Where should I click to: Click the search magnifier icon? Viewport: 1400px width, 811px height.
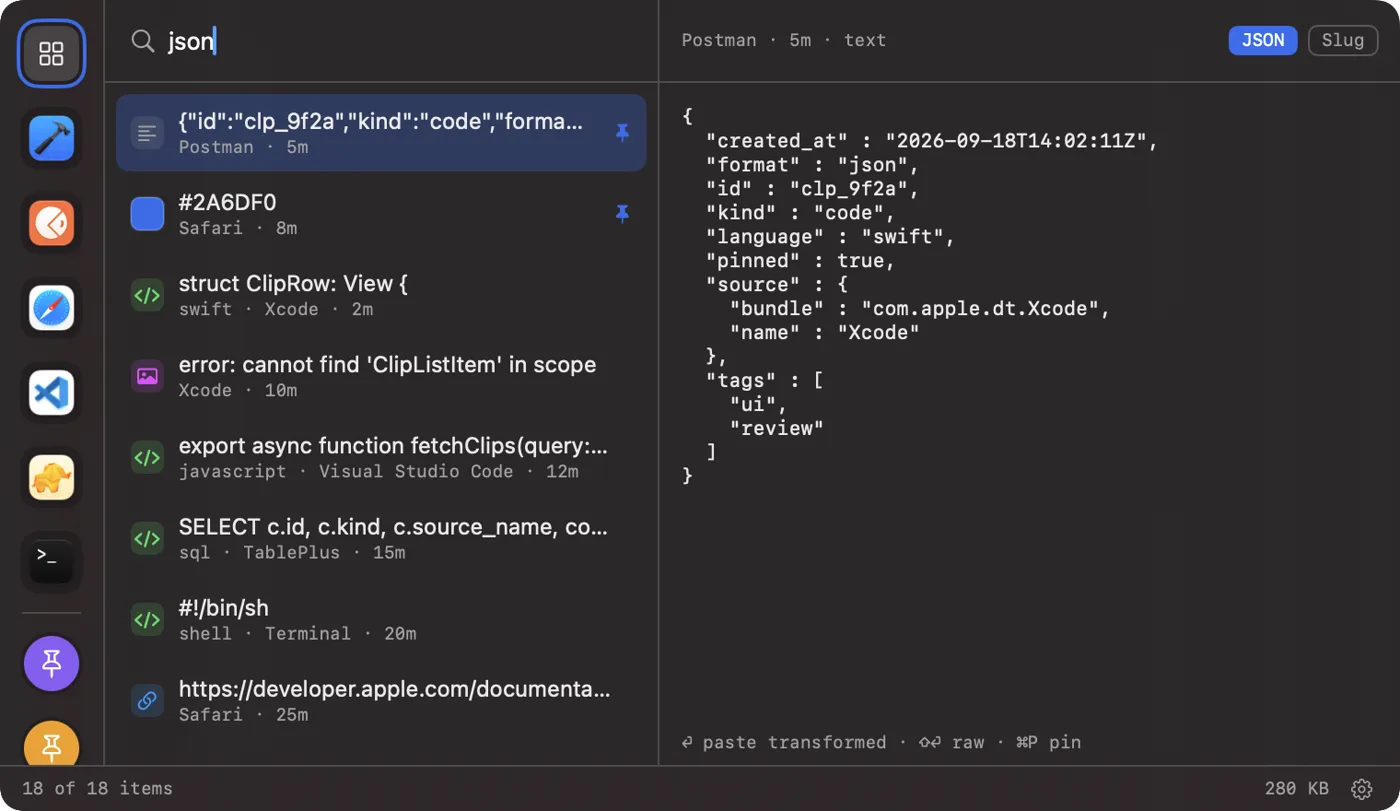click(x=143, y=41)
